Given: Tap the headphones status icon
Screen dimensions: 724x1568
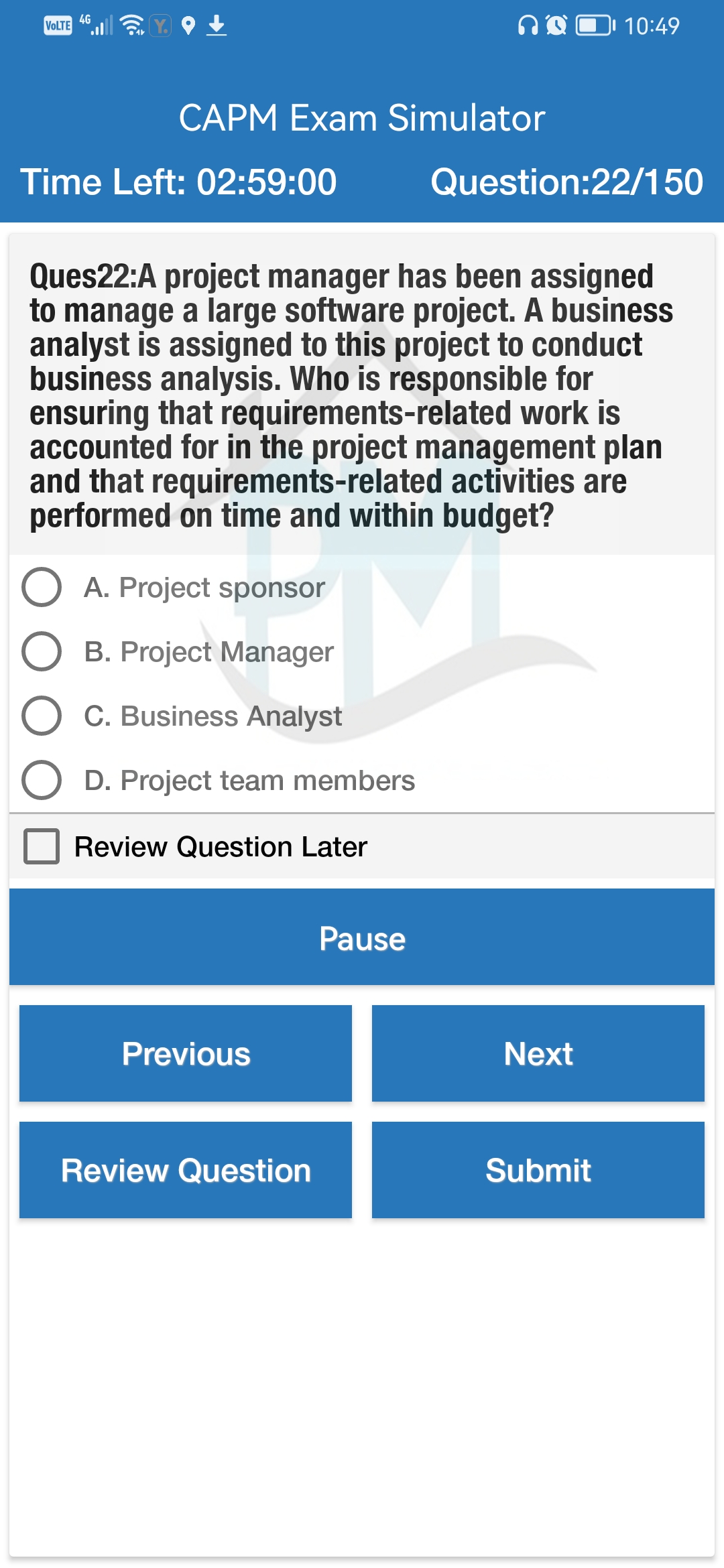Looking at the screenshot, I should click(x=528, y=26).
